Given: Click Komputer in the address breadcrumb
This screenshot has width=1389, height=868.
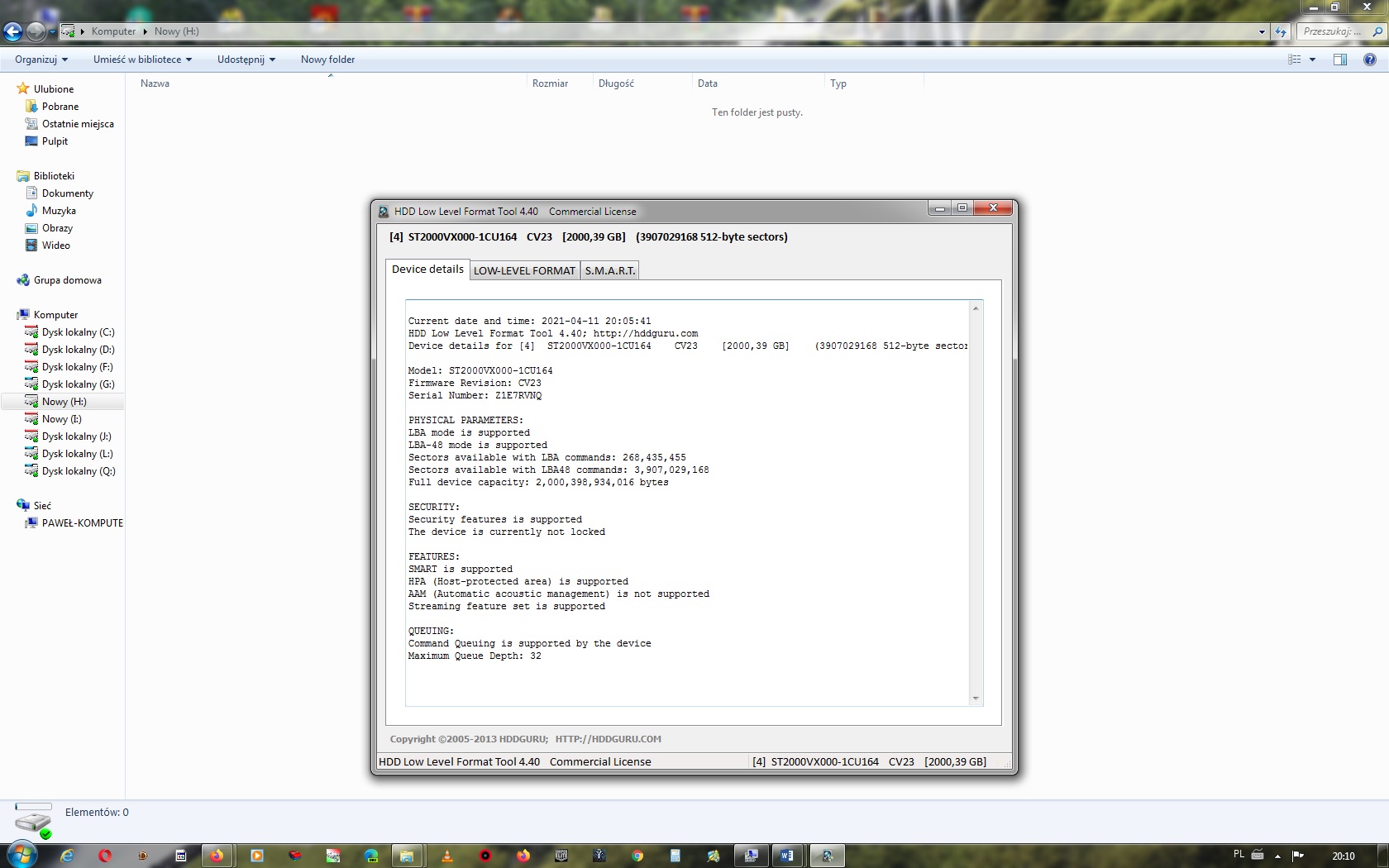Looking at the screenshot, I should tap(113, 31).
